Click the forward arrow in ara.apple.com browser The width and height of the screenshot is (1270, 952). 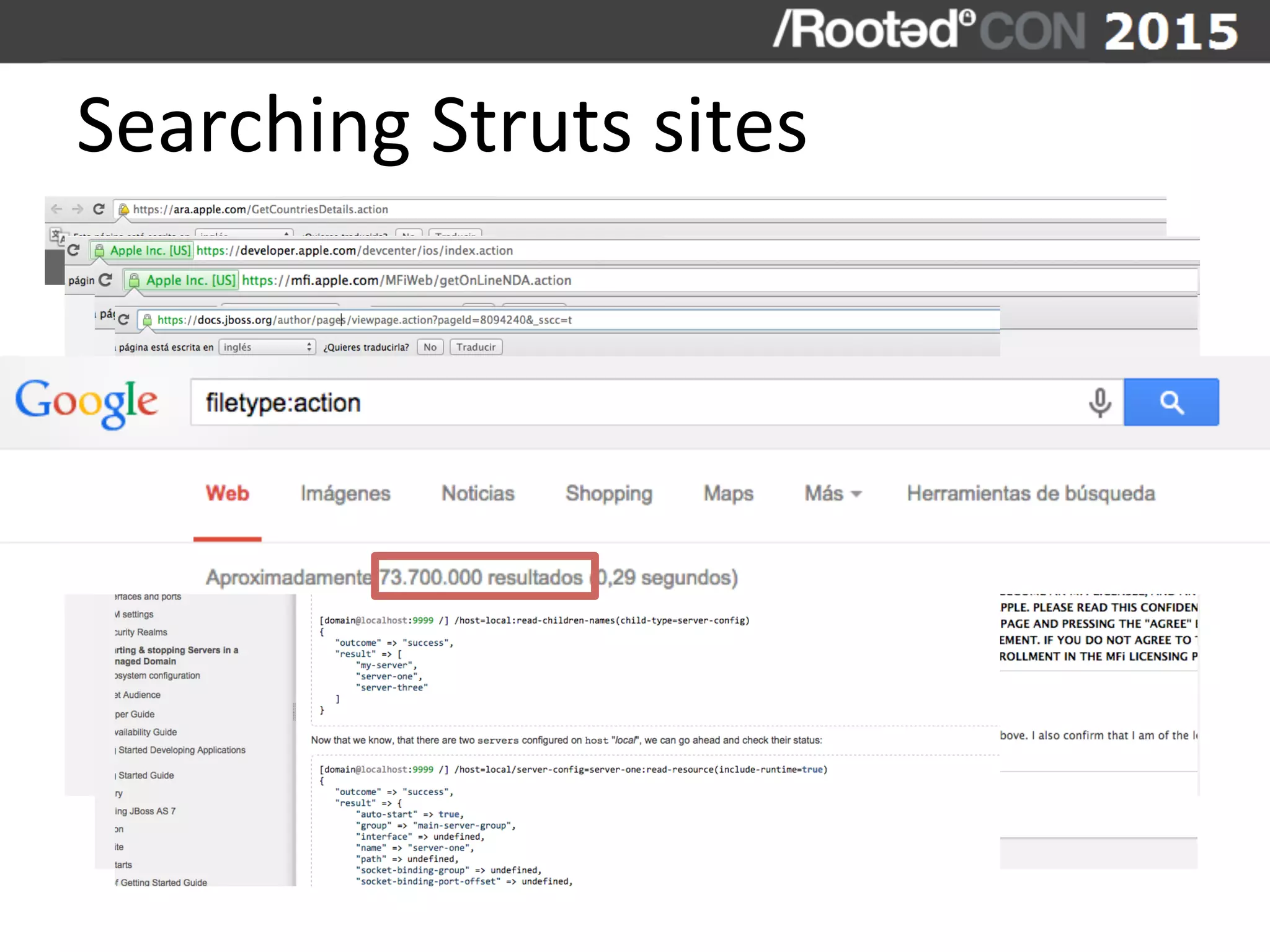(x=78, y=209)
